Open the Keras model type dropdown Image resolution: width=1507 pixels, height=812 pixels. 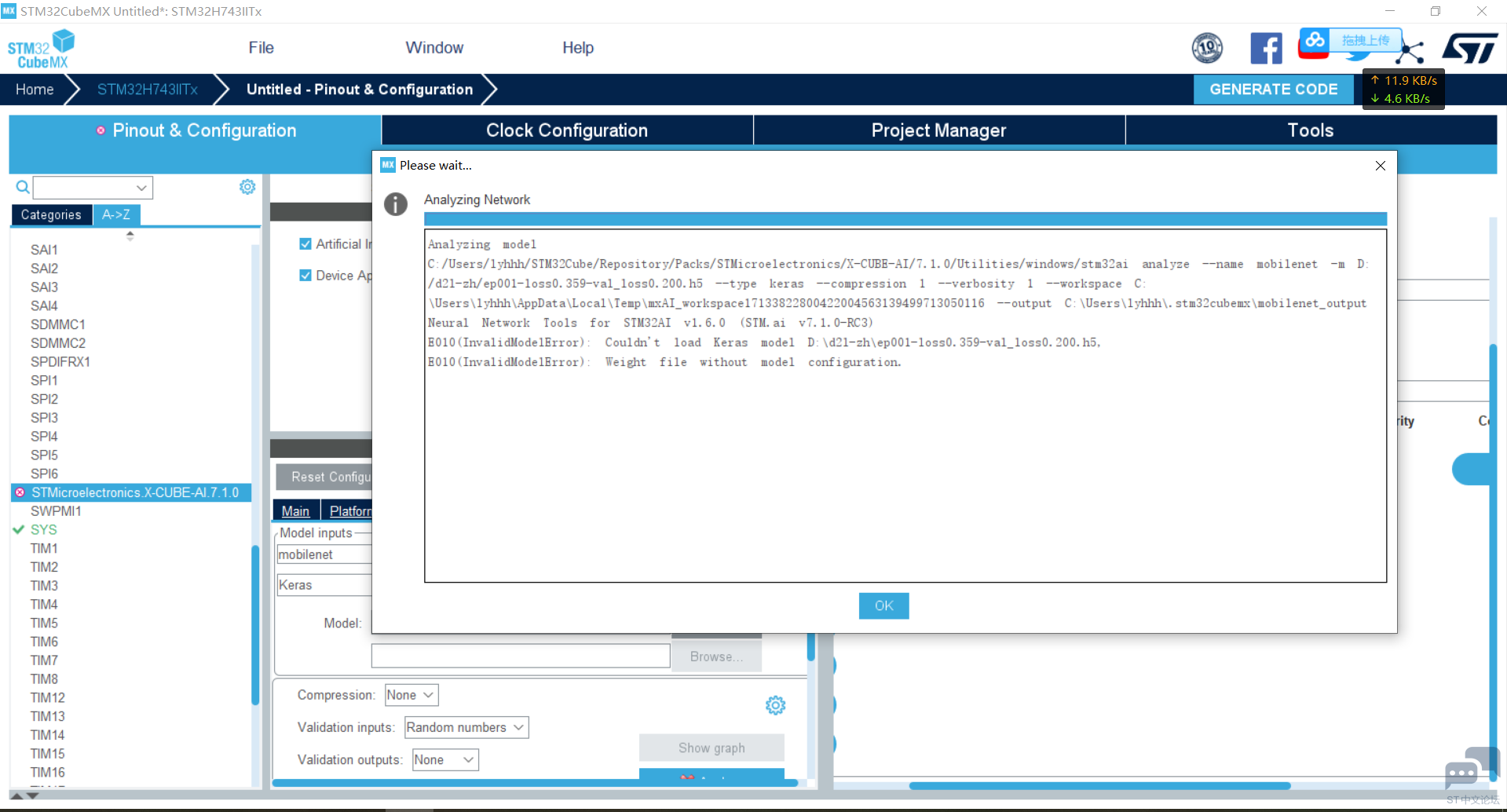(324, 585)
